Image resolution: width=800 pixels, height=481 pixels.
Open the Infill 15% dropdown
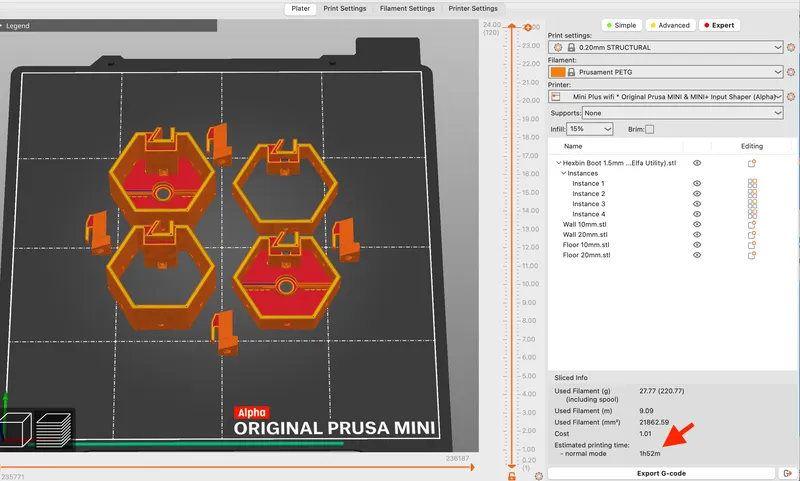590,129
